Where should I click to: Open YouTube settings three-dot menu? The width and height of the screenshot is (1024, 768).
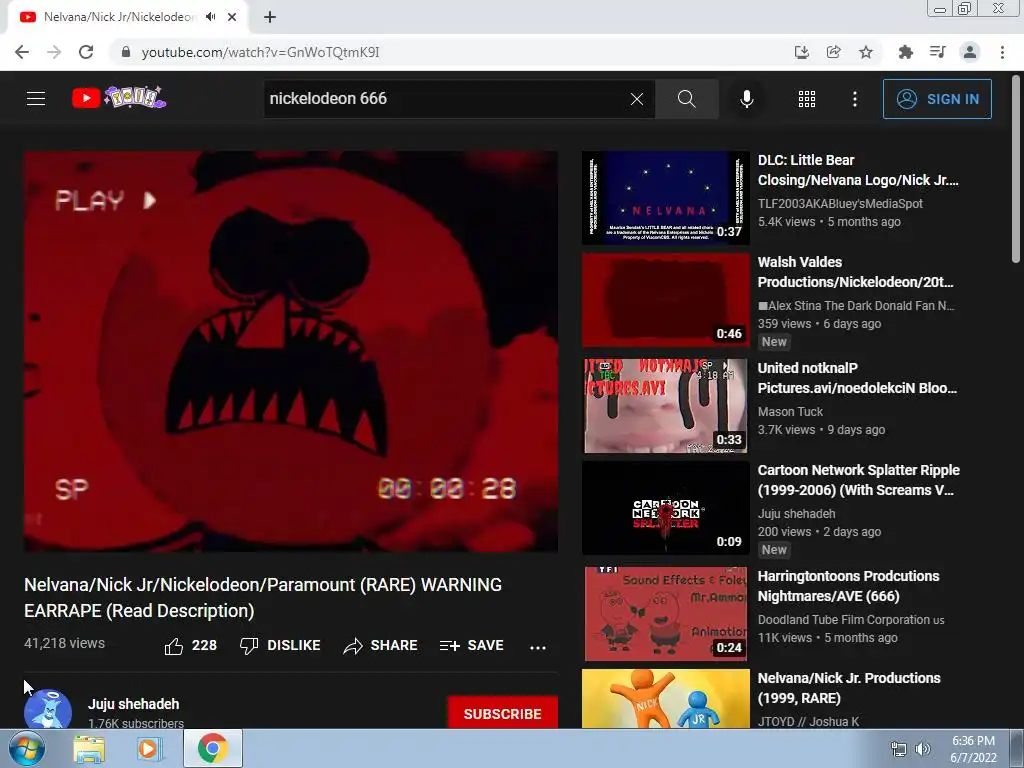tap(855, 99)
